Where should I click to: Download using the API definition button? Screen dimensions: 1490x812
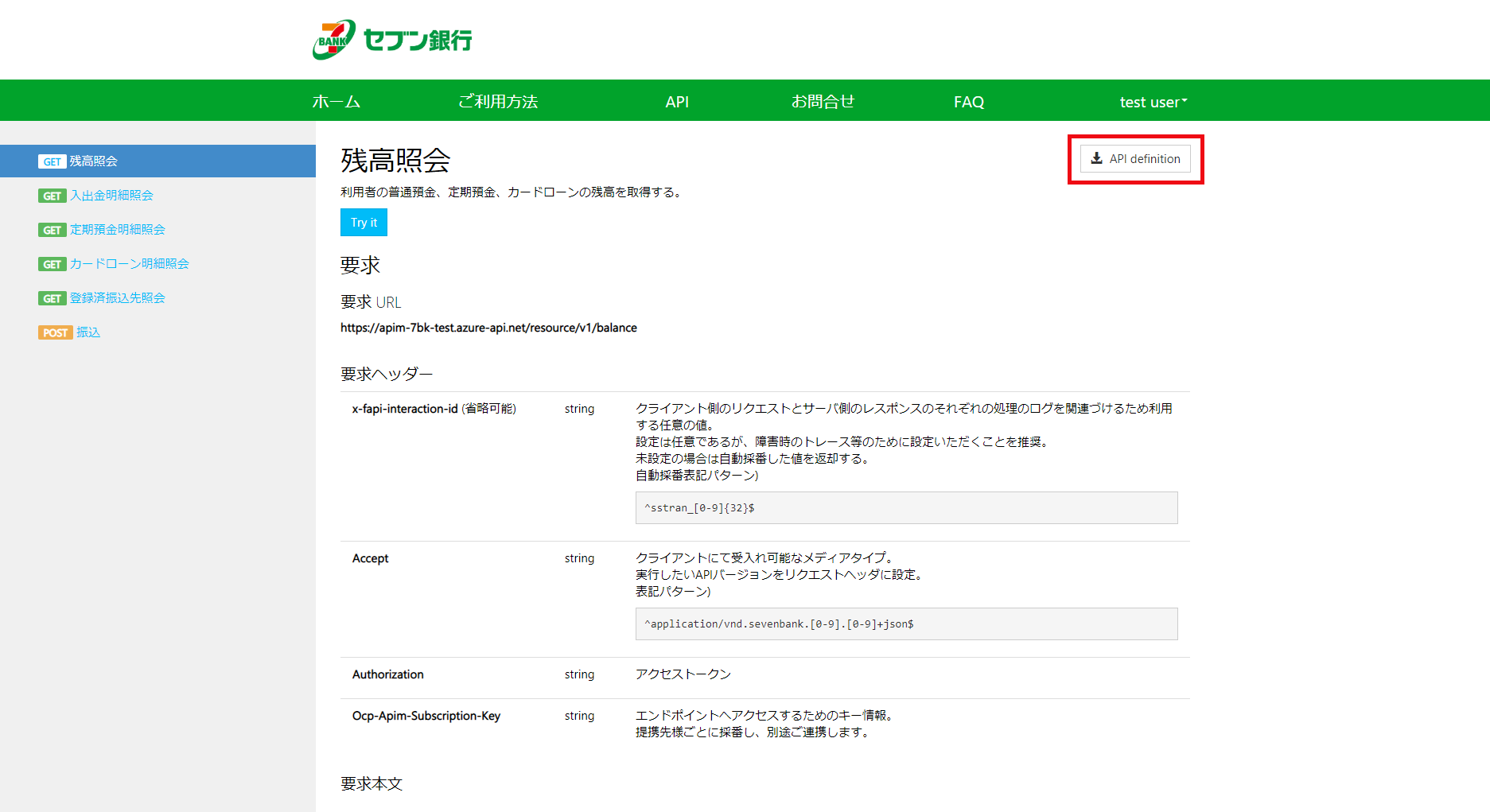point(1135,159)
